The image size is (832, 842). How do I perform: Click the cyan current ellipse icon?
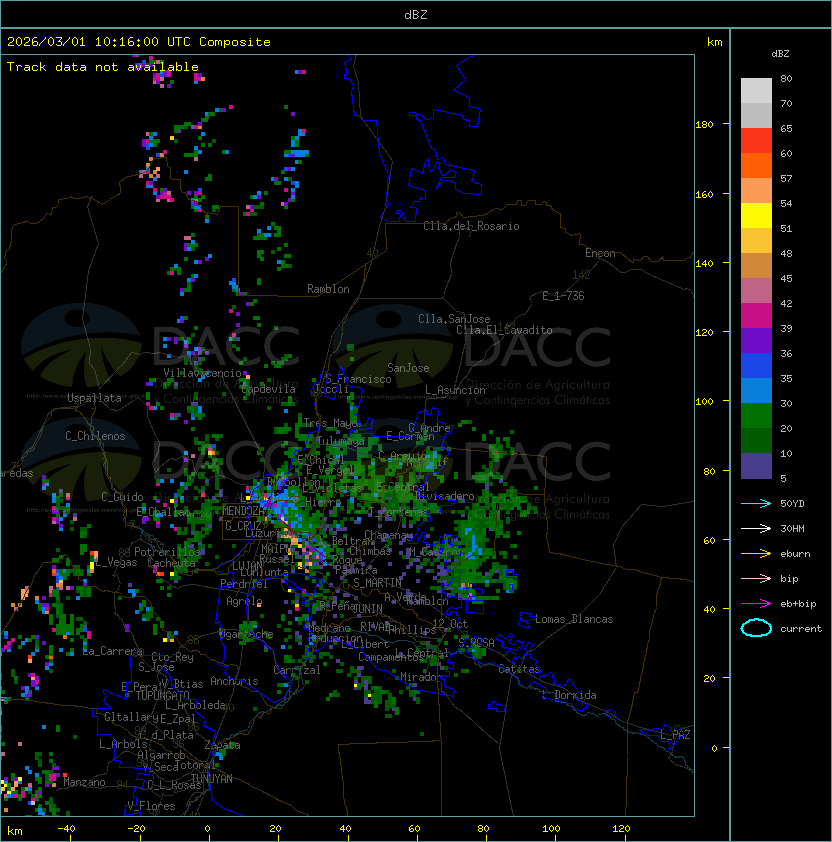pyautogui.click(x=756, y=628)
